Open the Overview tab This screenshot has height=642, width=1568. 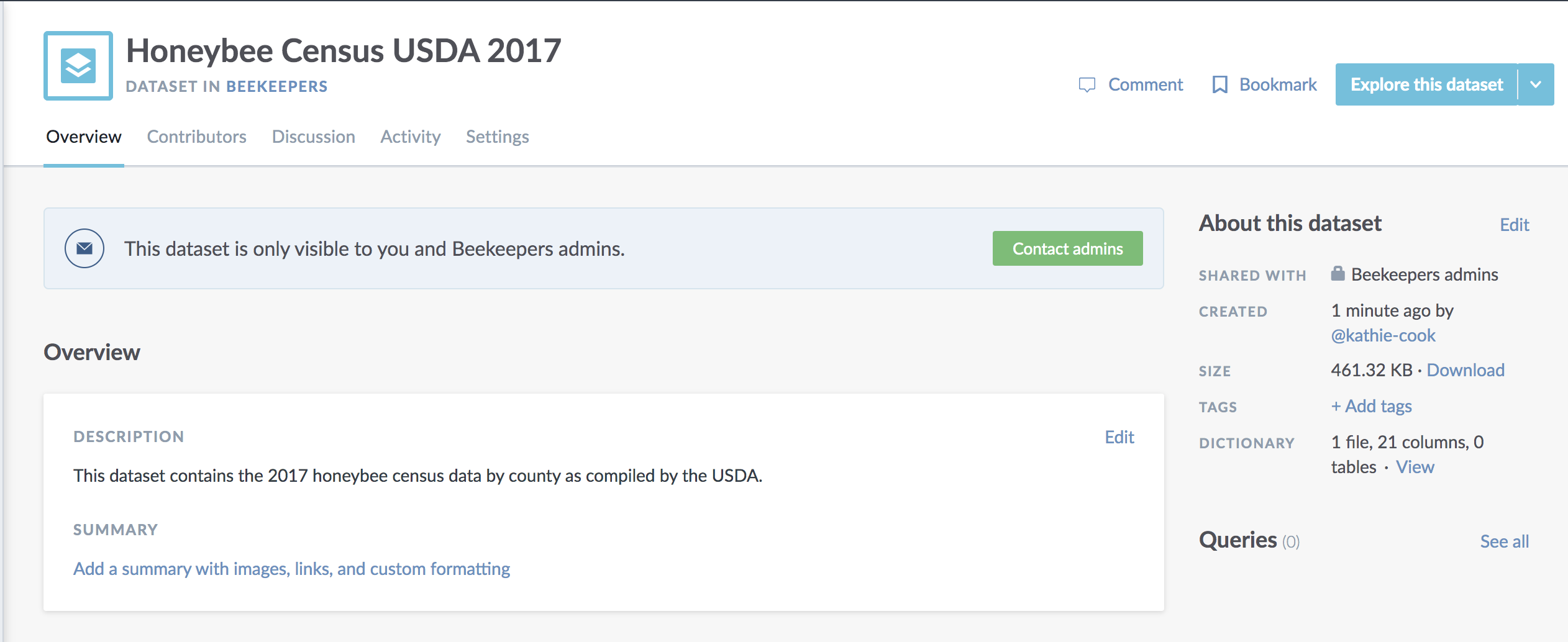(84, 137)
